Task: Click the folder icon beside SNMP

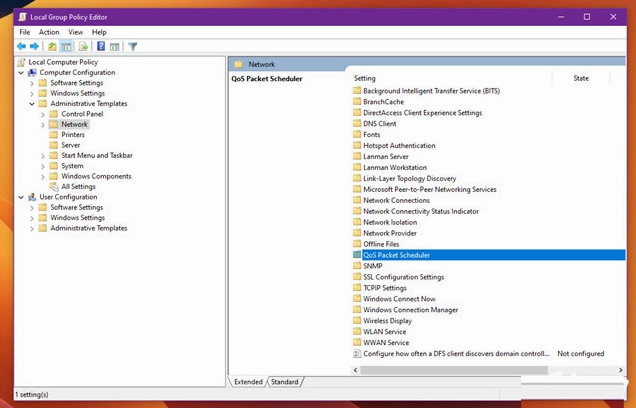Action: [357, 266]
